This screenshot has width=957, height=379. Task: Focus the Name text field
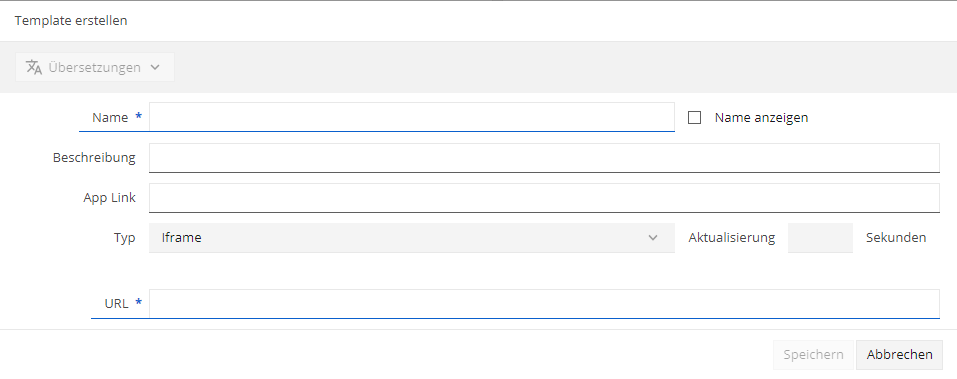(412, 117)
